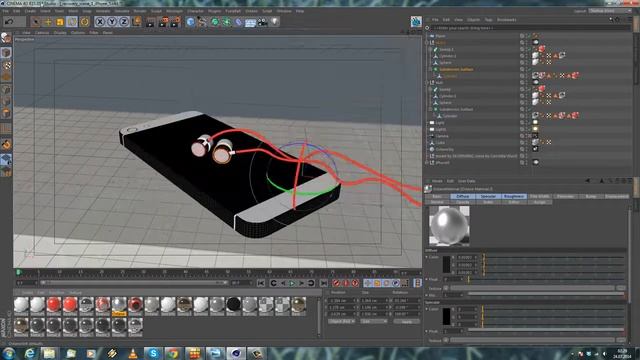Click the red Record Active Objects icon

(x=336, y=283)
